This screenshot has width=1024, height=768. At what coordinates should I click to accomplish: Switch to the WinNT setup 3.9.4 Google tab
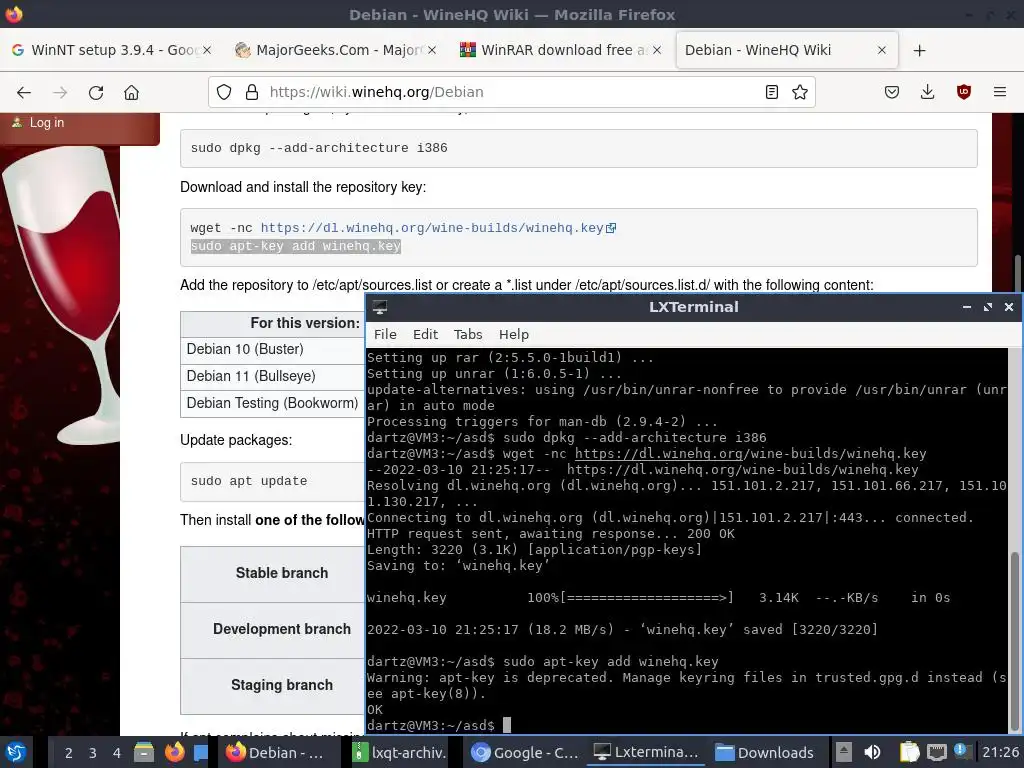[x=112, y=50]
